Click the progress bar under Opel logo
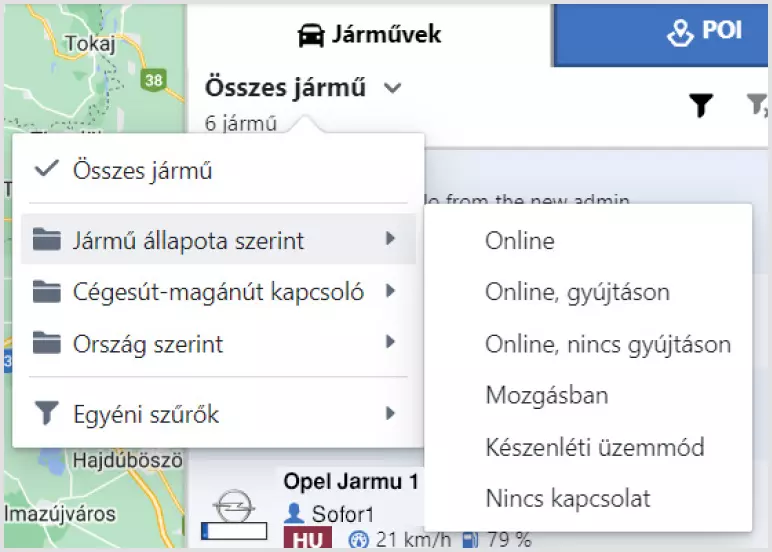772x552 pixels. click(234, 531)
